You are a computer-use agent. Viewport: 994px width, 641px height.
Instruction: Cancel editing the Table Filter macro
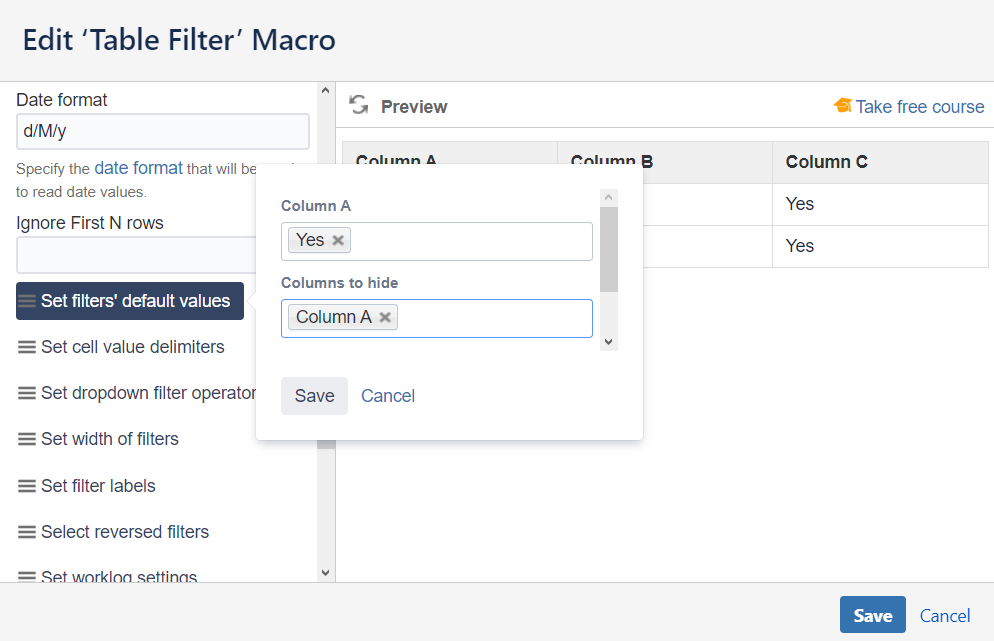pyautogui.click(x=945, y=616)
